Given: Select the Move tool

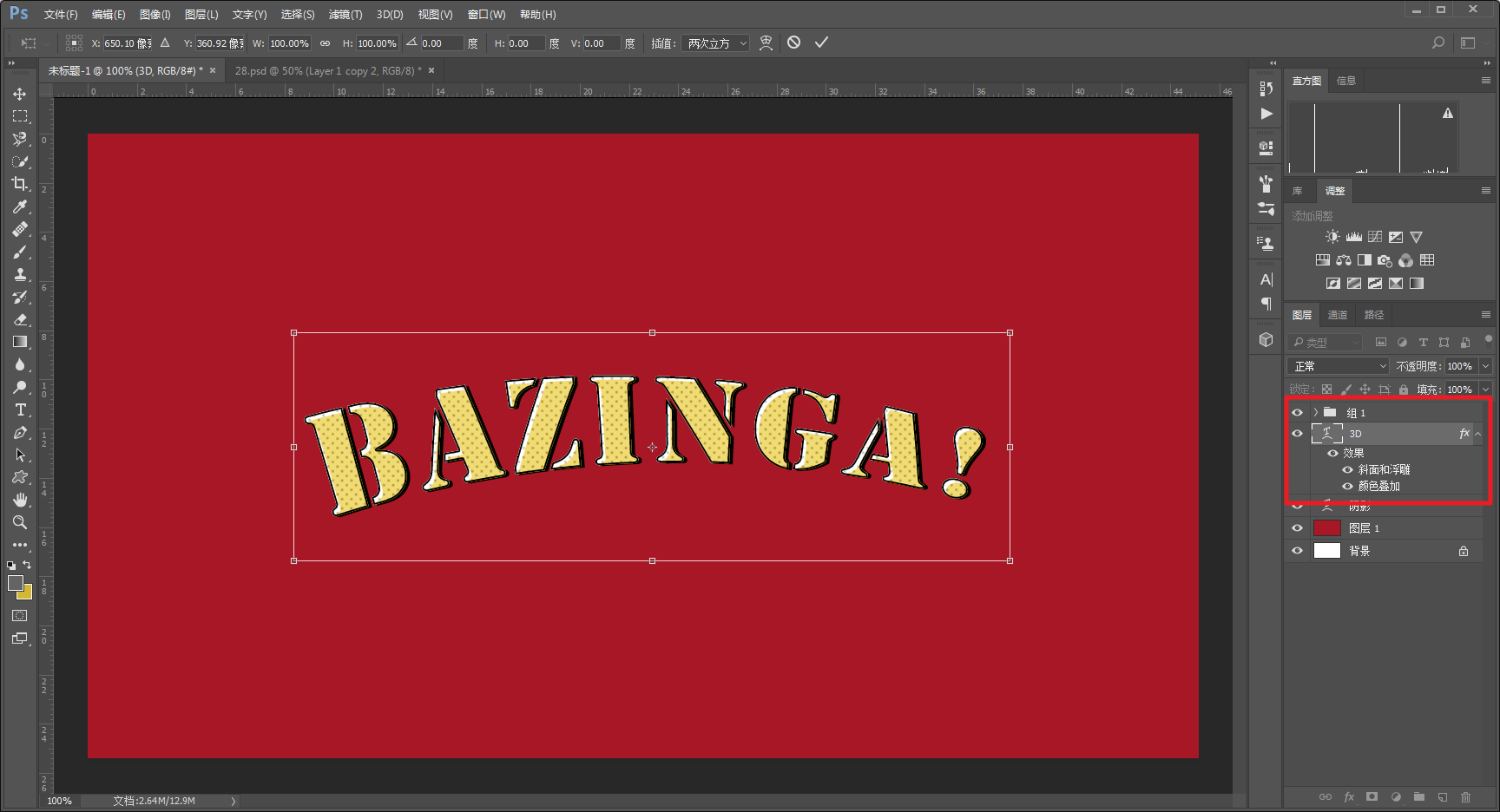Looking at the screenshot, I should (19, 94).
